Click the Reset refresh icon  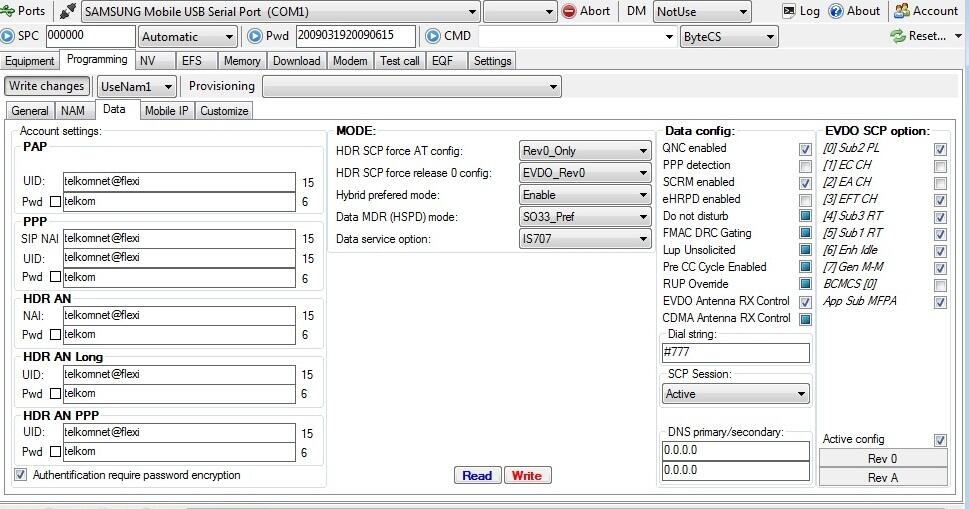[898, 36]
